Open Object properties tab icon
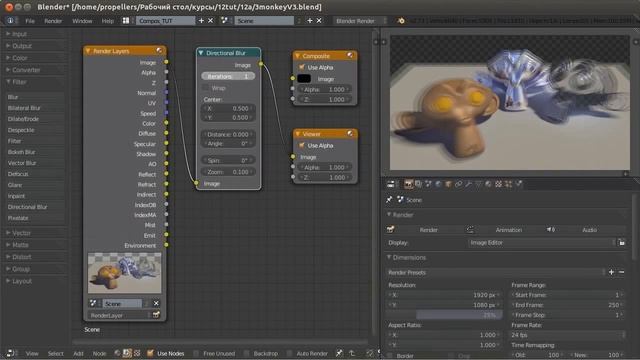Viewport: 640px width, 360px height. coord(448,184)
